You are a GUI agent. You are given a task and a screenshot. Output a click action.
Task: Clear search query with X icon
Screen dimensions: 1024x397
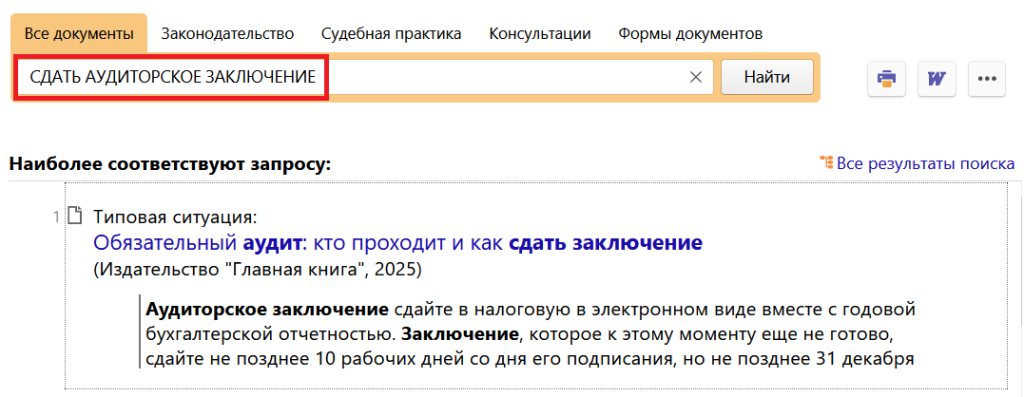click(x=696, y=77)
